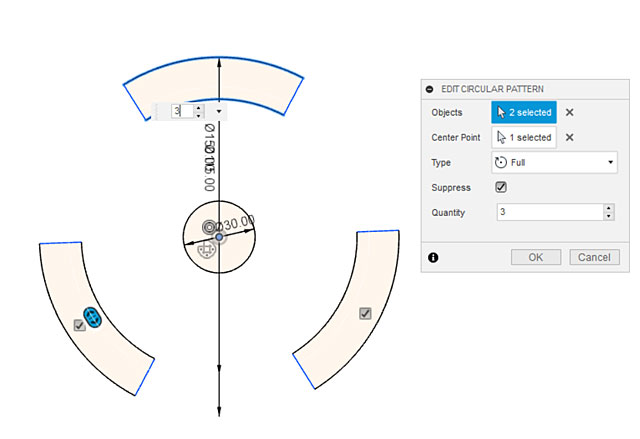This screenshot has width=640, height=439.
Task: Clear the Objects selection with X
Action: pyautogui.click(x=570, y=113)
